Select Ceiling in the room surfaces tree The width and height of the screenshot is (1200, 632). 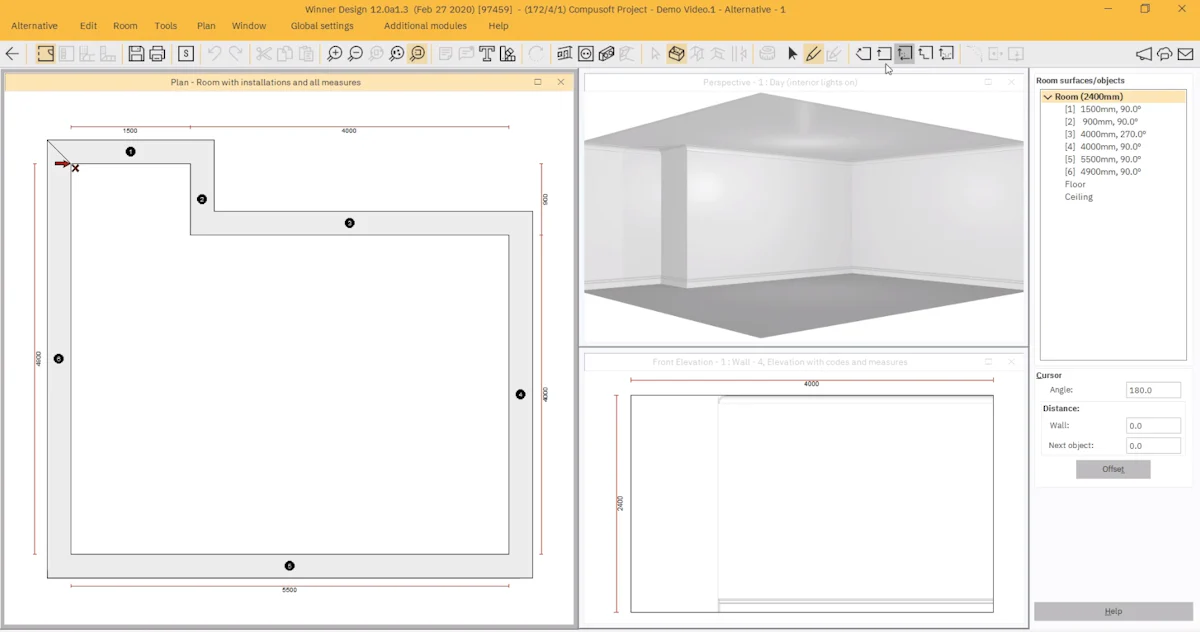point(1079,197)
